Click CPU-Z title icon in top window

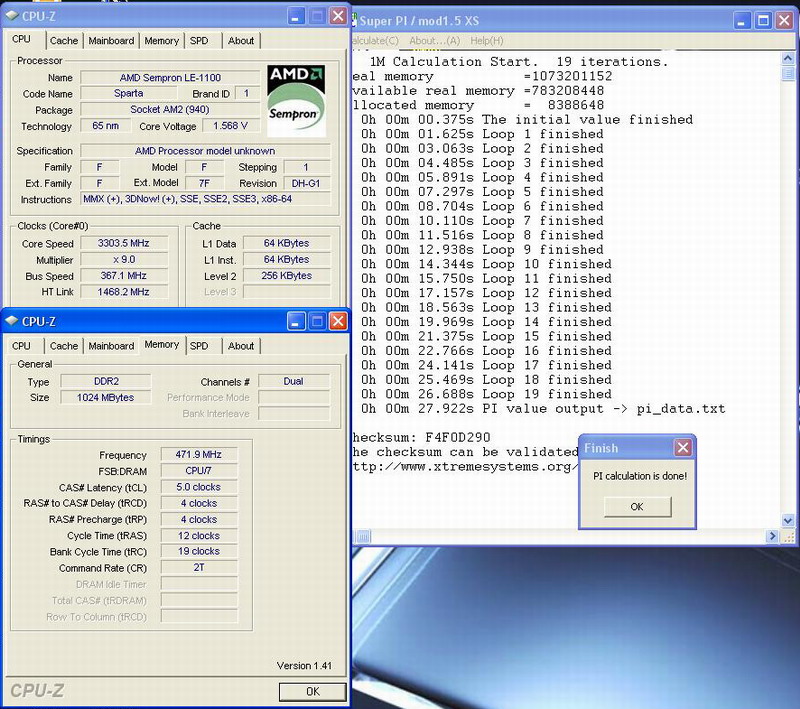[x=12, y=16]
